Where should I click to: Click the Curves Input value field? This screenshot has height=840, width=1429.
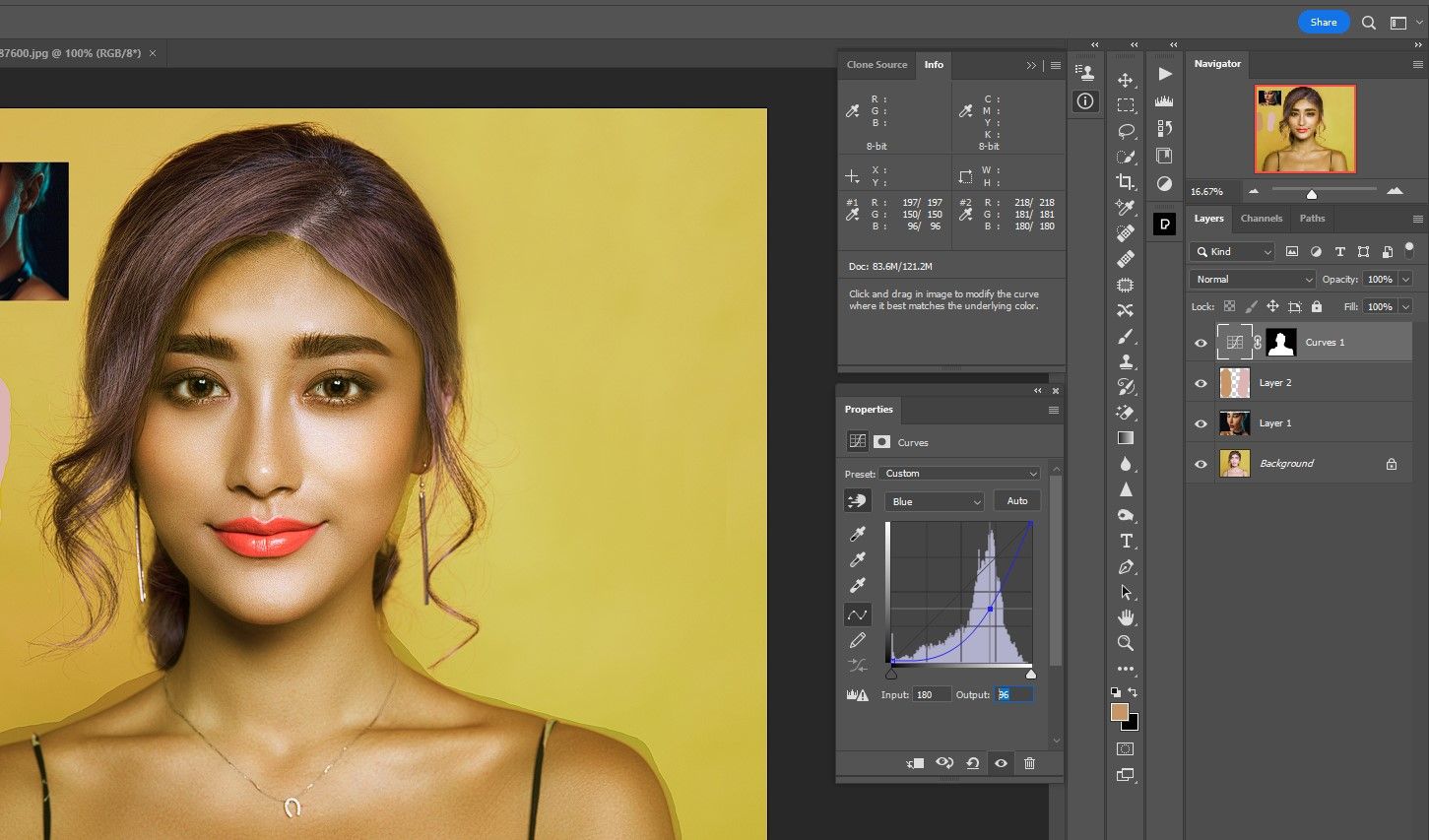[x=932, y=694]
